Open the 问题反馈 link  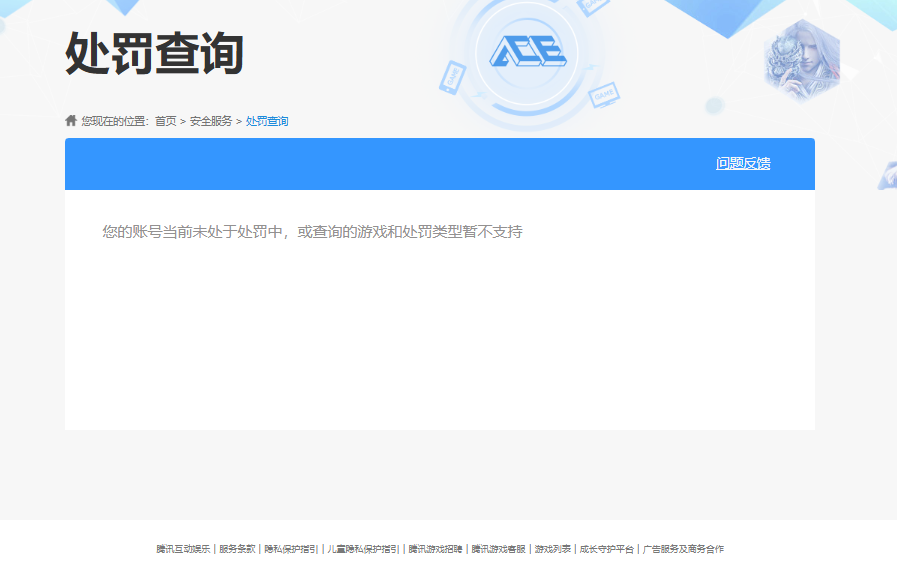click(x=743, y=164)
